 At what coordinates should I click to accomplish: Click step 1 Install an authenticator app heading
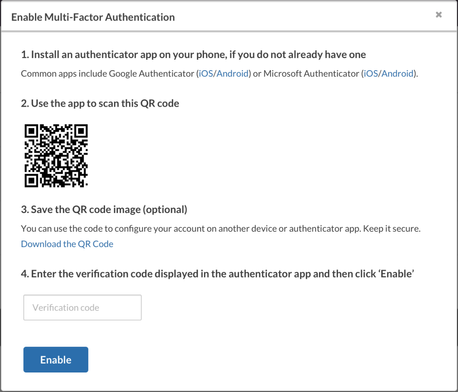click(193, 55)
